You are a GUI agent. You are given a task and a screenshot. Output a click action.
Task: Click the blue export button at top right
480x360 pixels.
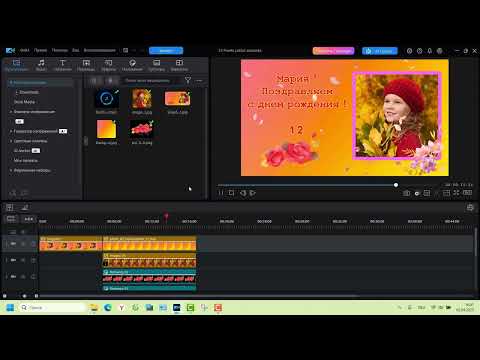380,51
